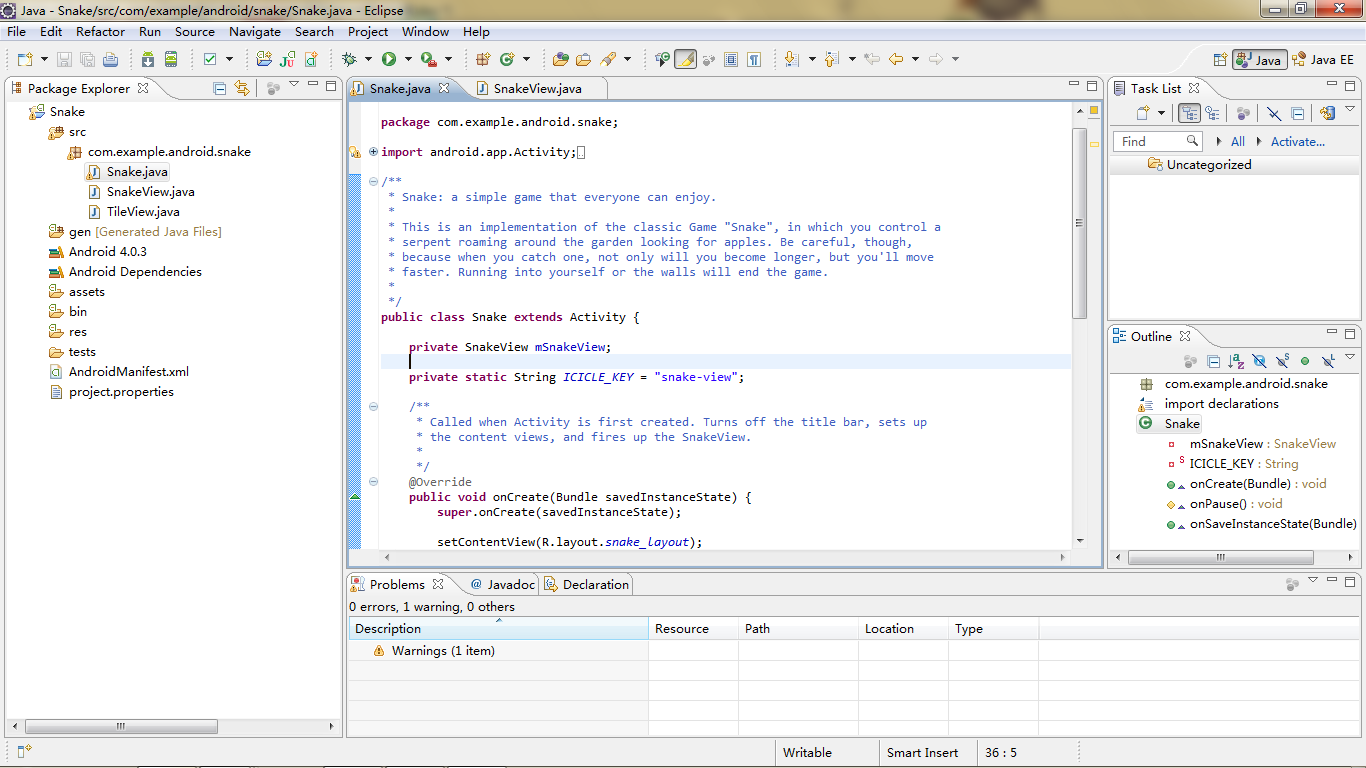Viewport: 1366px width, 768px height.
Task: Click the Open Task folder icon
Action: 583,60
